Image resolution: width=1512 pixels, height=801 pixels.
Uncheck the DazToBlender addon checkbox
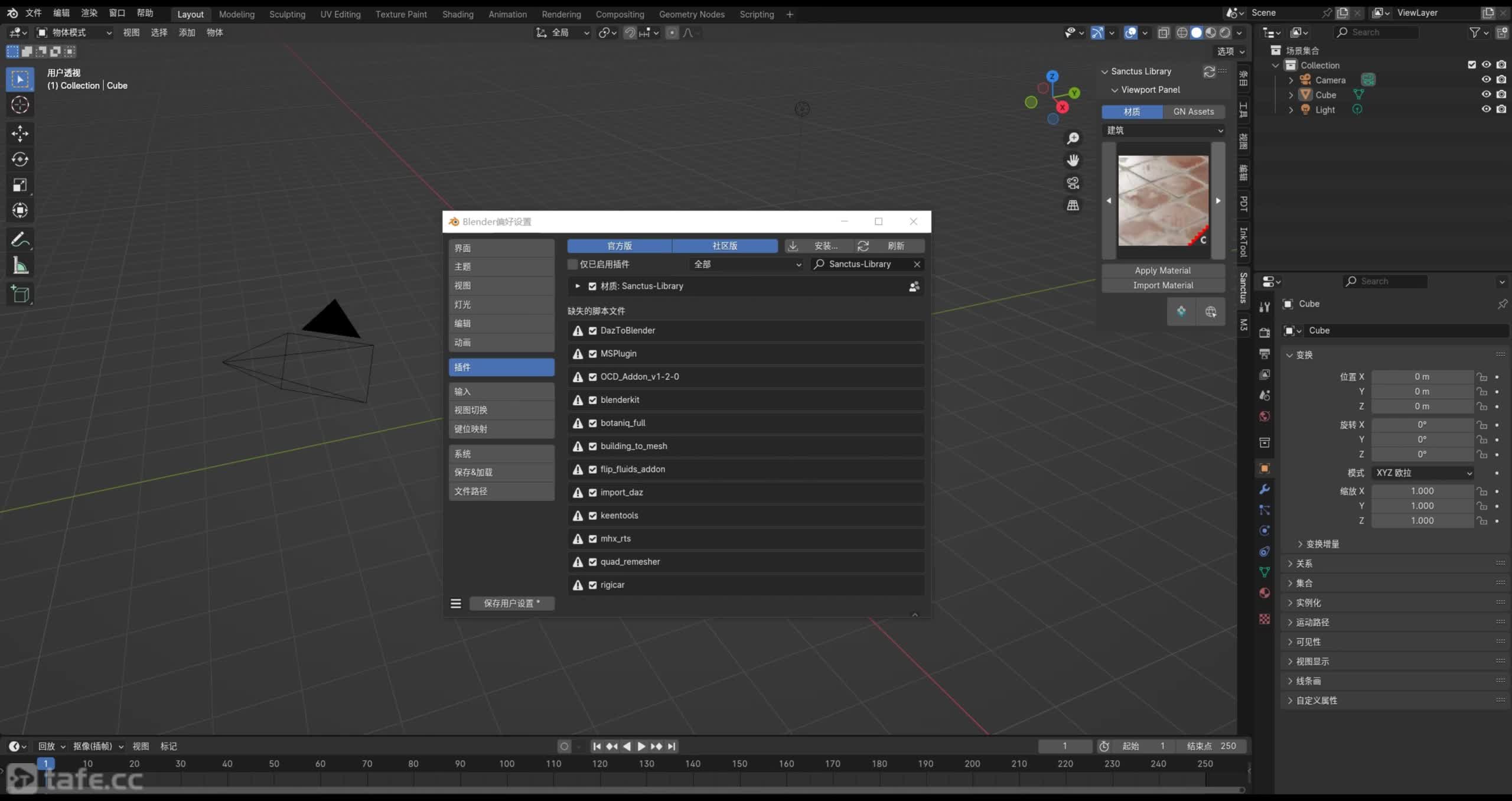[592, 331]
